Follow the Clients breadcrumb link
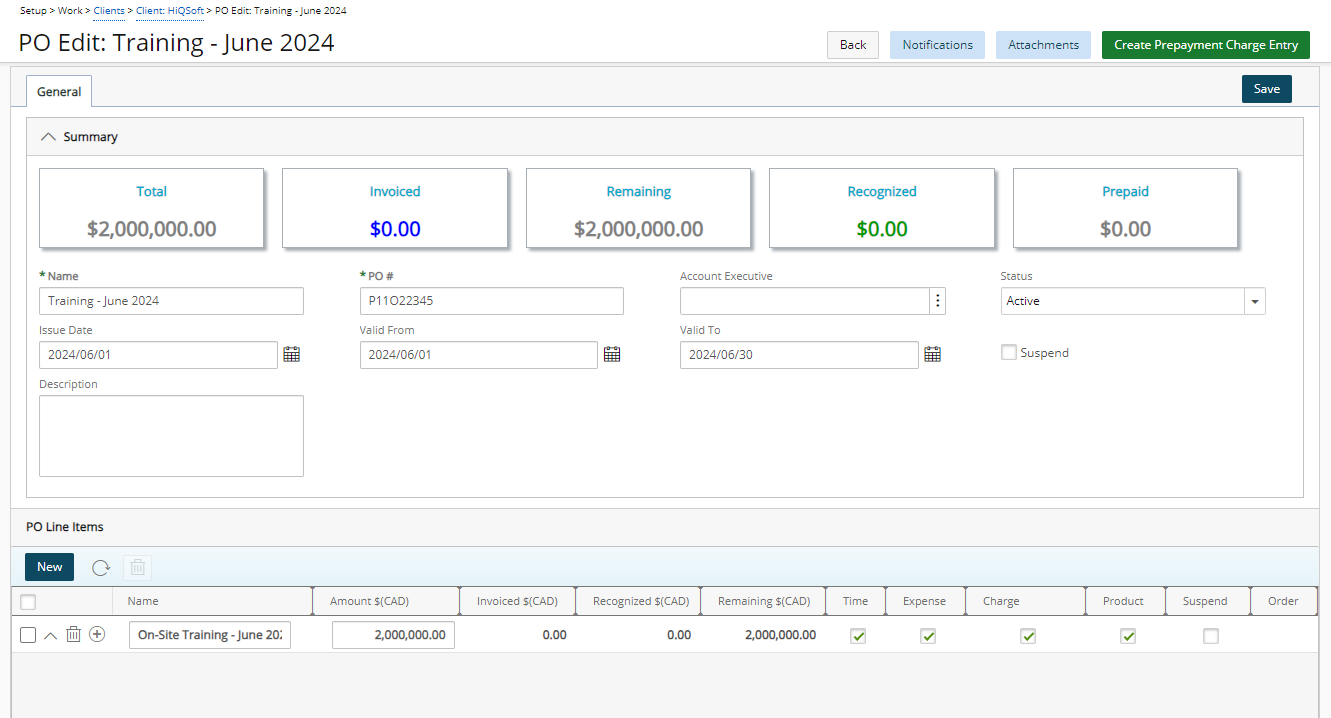This screenshot has width=1331, height=718. [109, 10]
